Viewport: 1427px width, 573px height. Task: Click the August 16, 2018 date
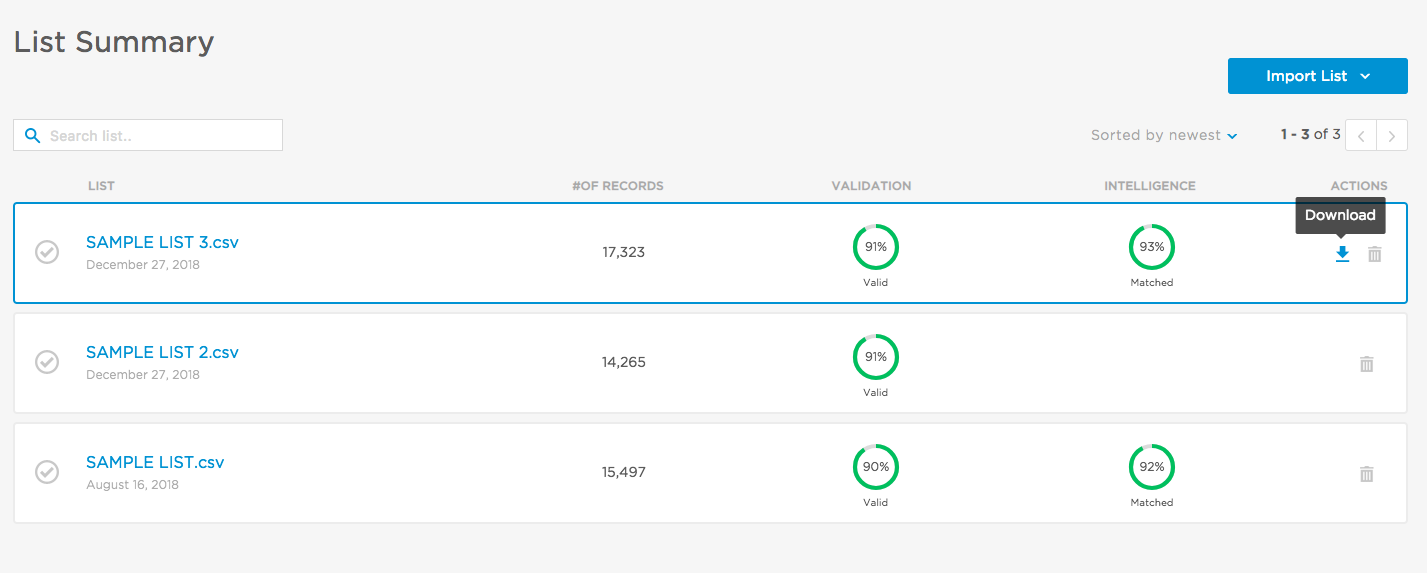pos(133,485)
